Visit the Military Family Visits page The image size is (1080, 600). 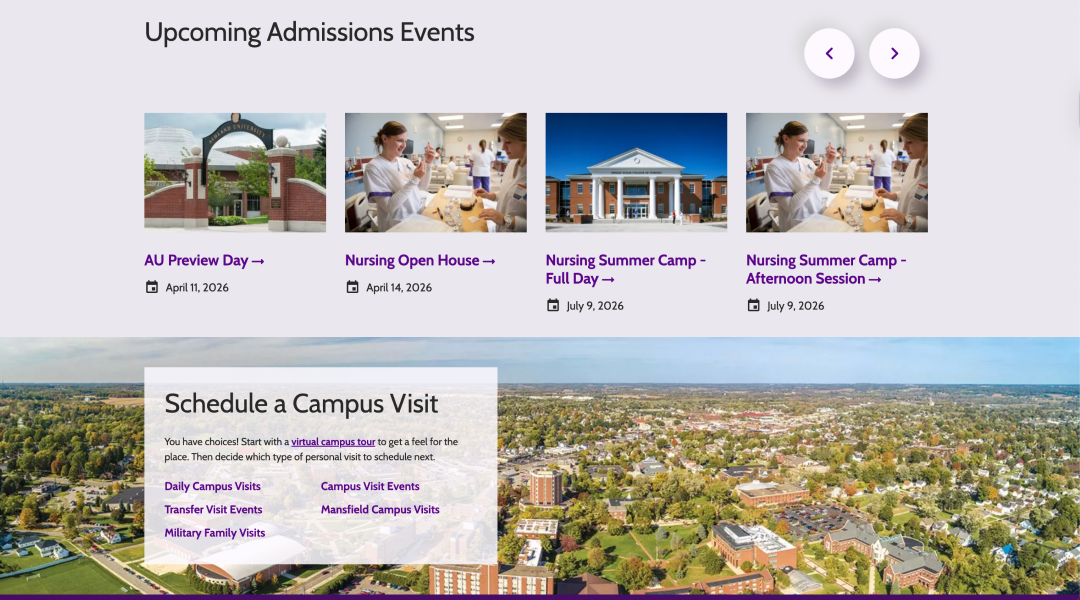(x=215, y=534)
